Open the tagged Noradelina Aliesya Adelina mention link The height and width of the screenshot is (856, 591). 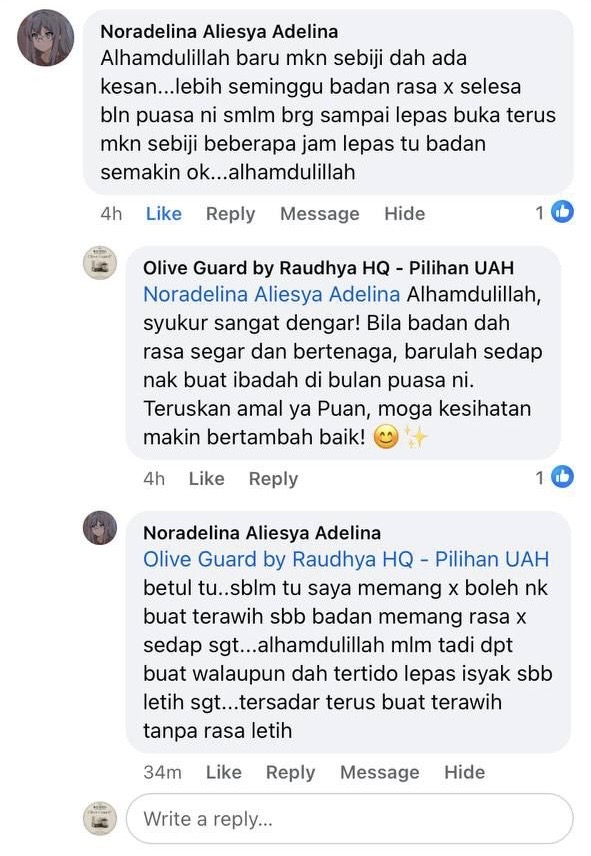(x=271, y=295)
